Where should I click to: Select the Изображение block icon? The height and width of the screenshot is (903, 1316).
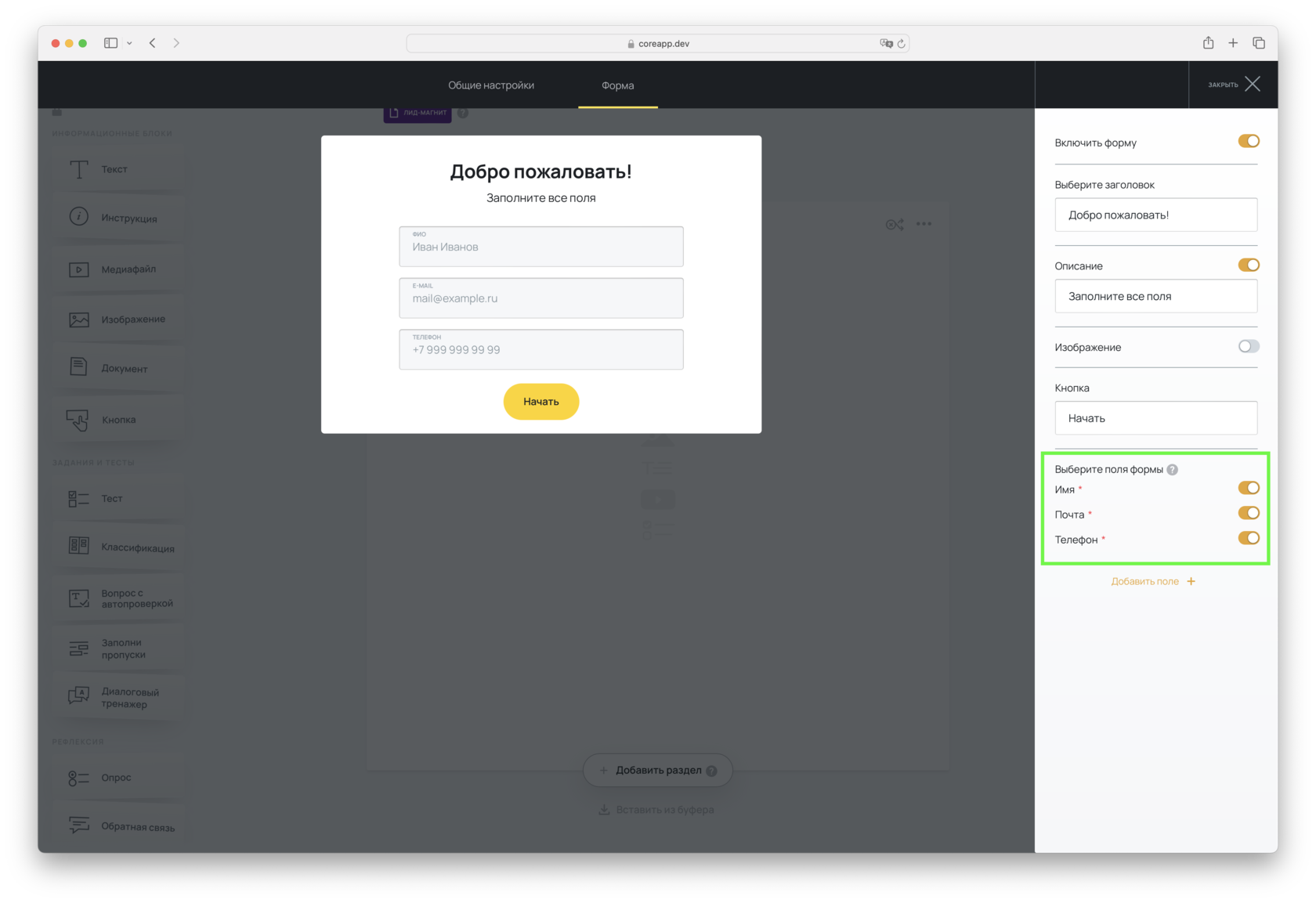click(79, 320)
